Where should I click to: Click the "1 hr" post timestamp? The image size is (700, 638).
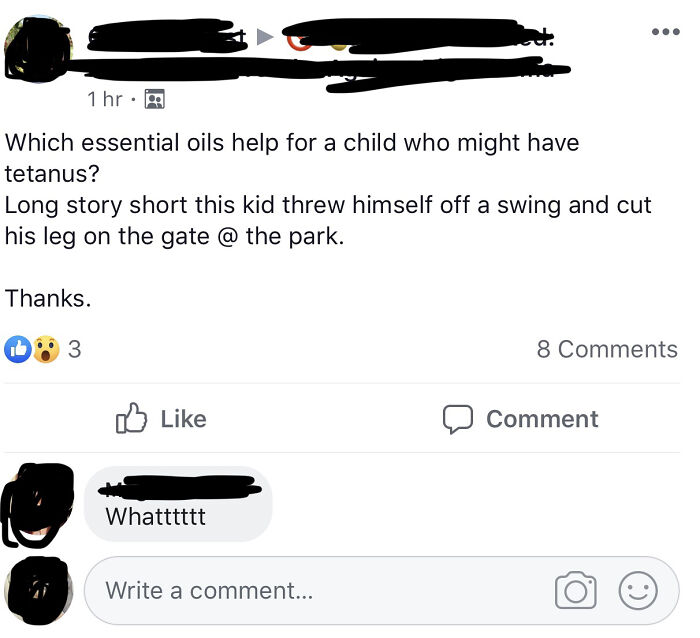[105, 99]
